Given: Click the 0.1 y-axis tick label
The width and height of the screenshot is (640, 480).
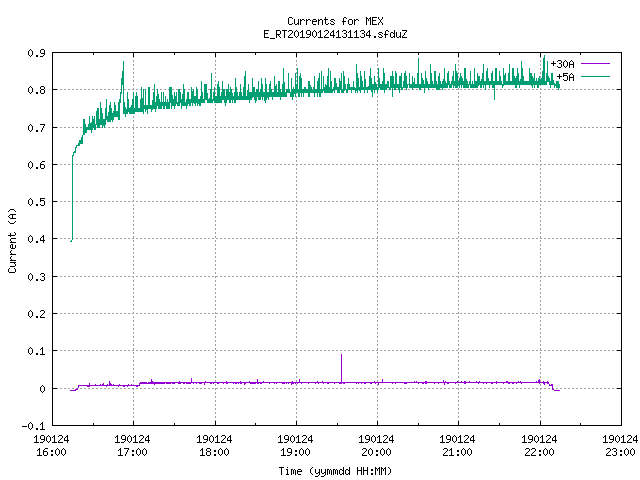Looking at the screenshot, I should tap(37, 351).
